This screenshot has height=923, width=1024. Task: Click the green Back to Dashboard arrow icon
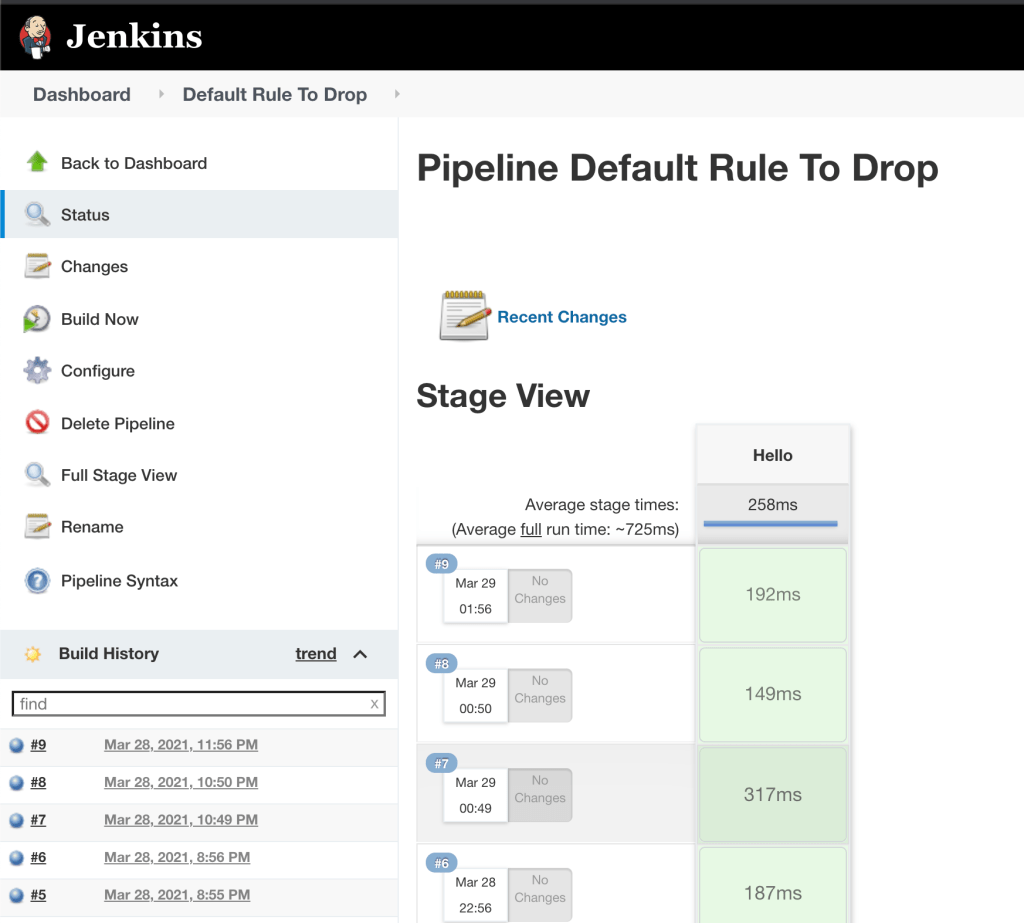(37, 162)
